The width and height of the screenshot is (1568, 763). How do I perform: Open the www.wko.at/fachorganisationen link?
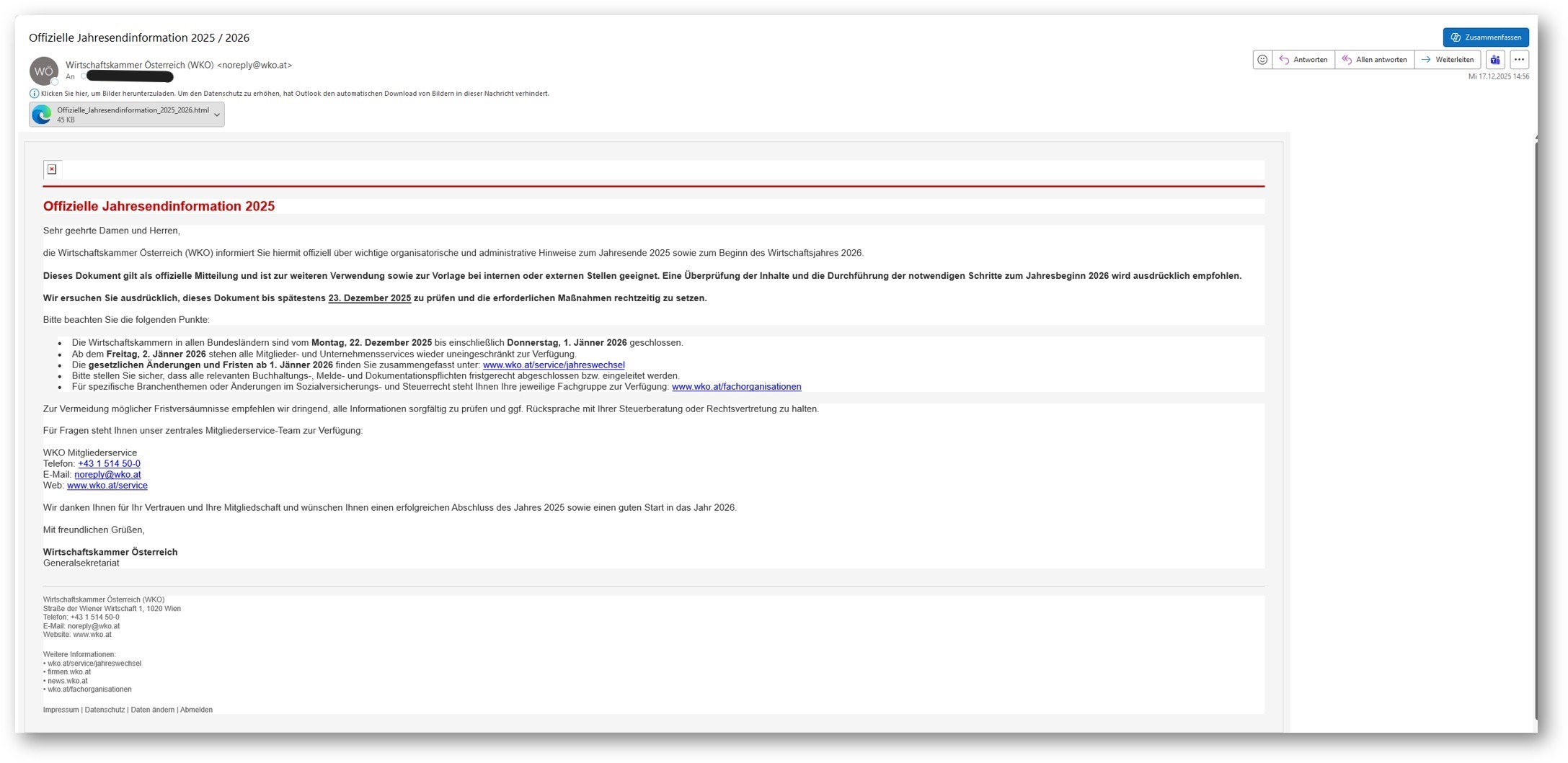[x=736, y=387]
